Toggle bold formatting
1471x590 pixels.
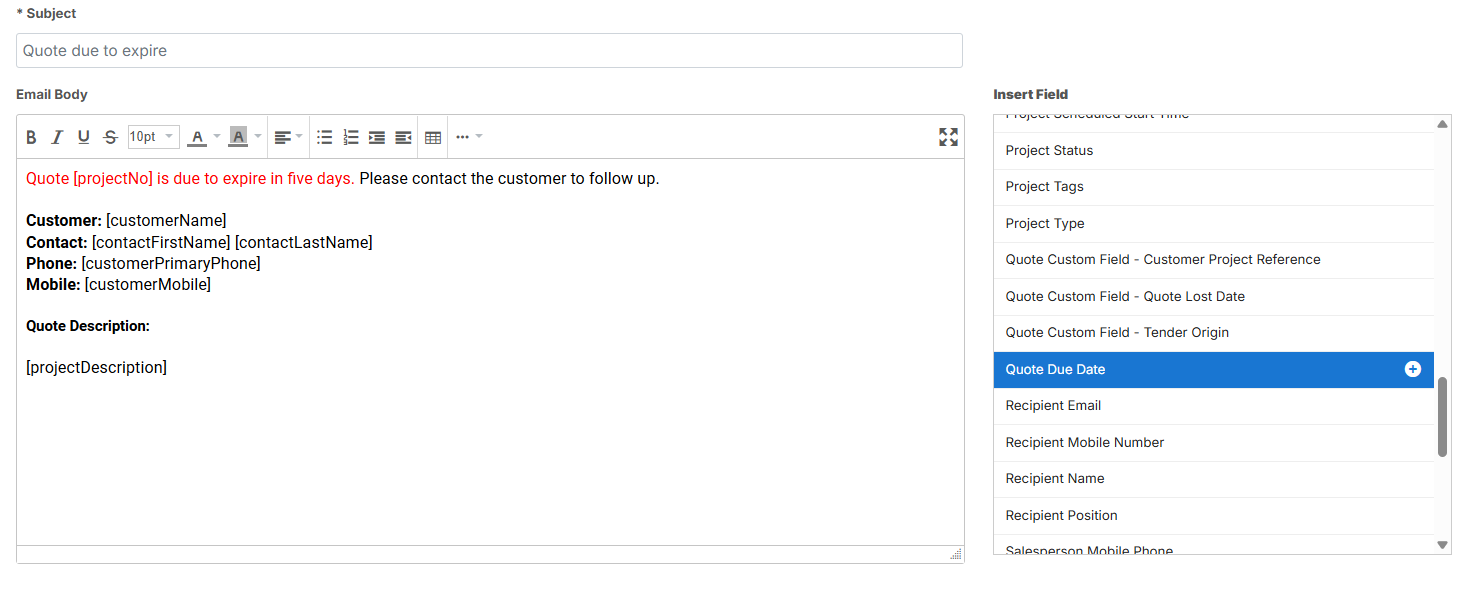pos(31,137)
